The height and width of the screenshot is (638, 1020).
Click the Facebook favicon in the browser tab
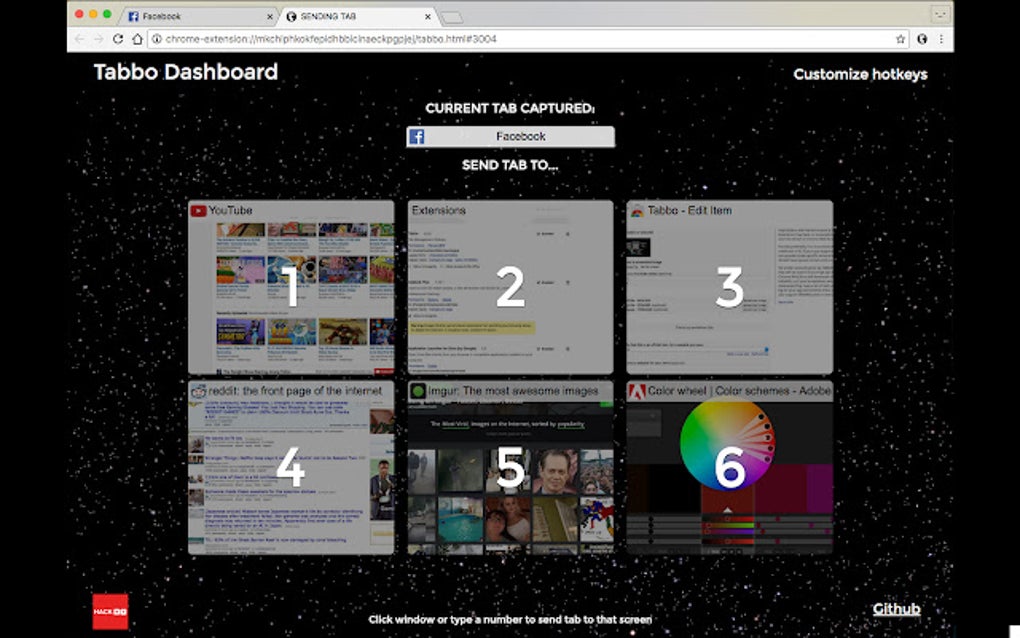(133, 16)
